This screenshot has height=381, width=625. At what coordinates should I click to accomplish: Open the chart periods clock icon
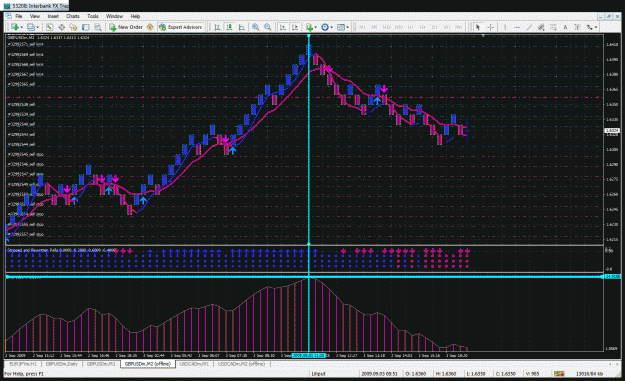coord(325,27)
